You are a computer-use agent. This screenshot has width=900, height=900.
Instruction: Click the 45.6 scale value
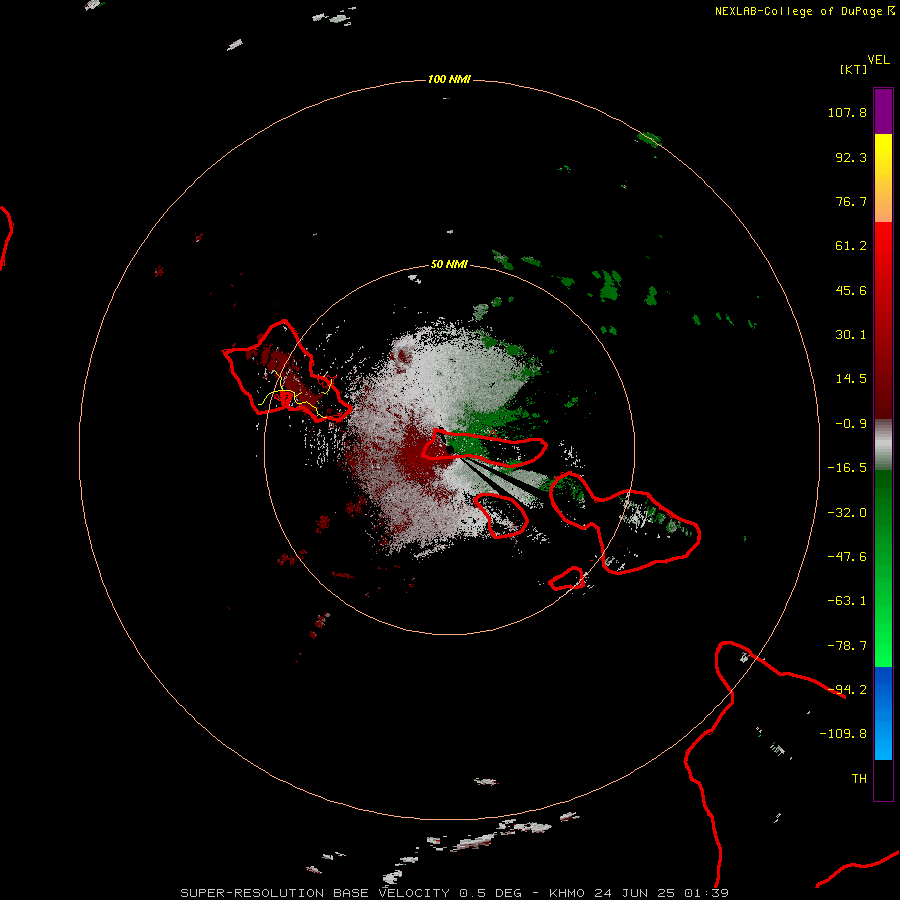(851, 290)
